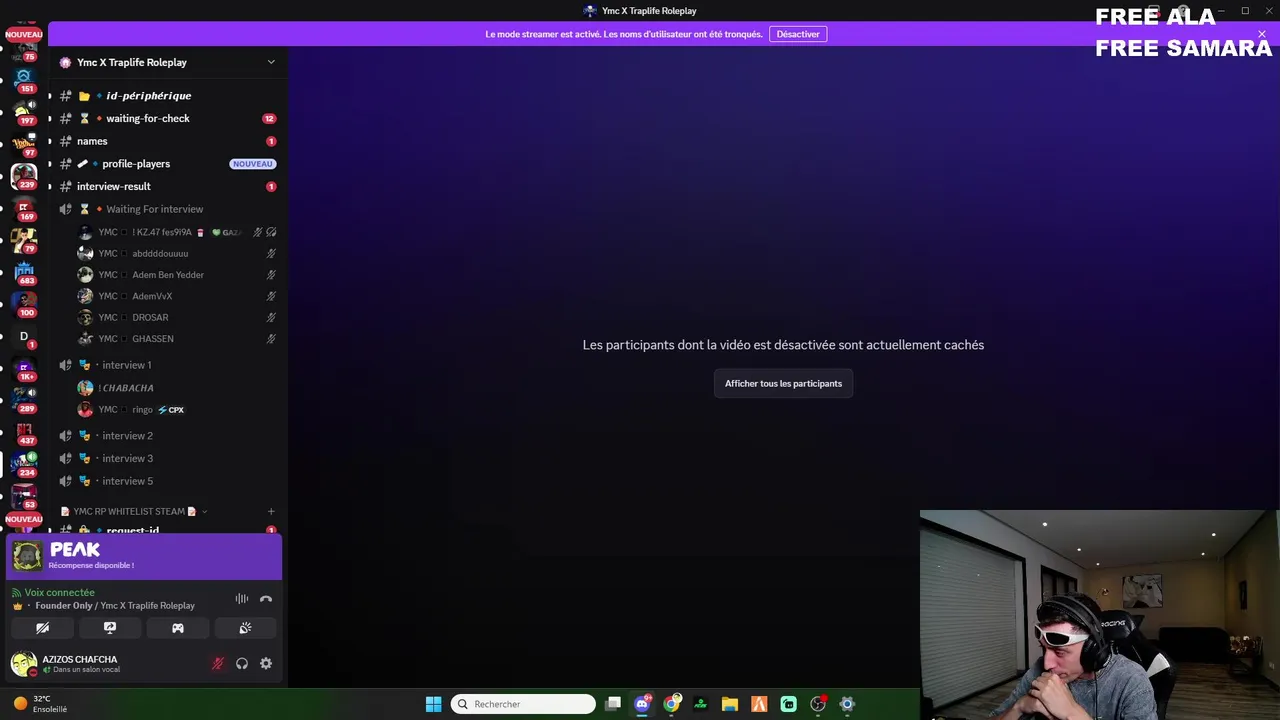Open server with 1K+ badge
Viewport: 1280px width, 720px height.
tap(24, 368)
